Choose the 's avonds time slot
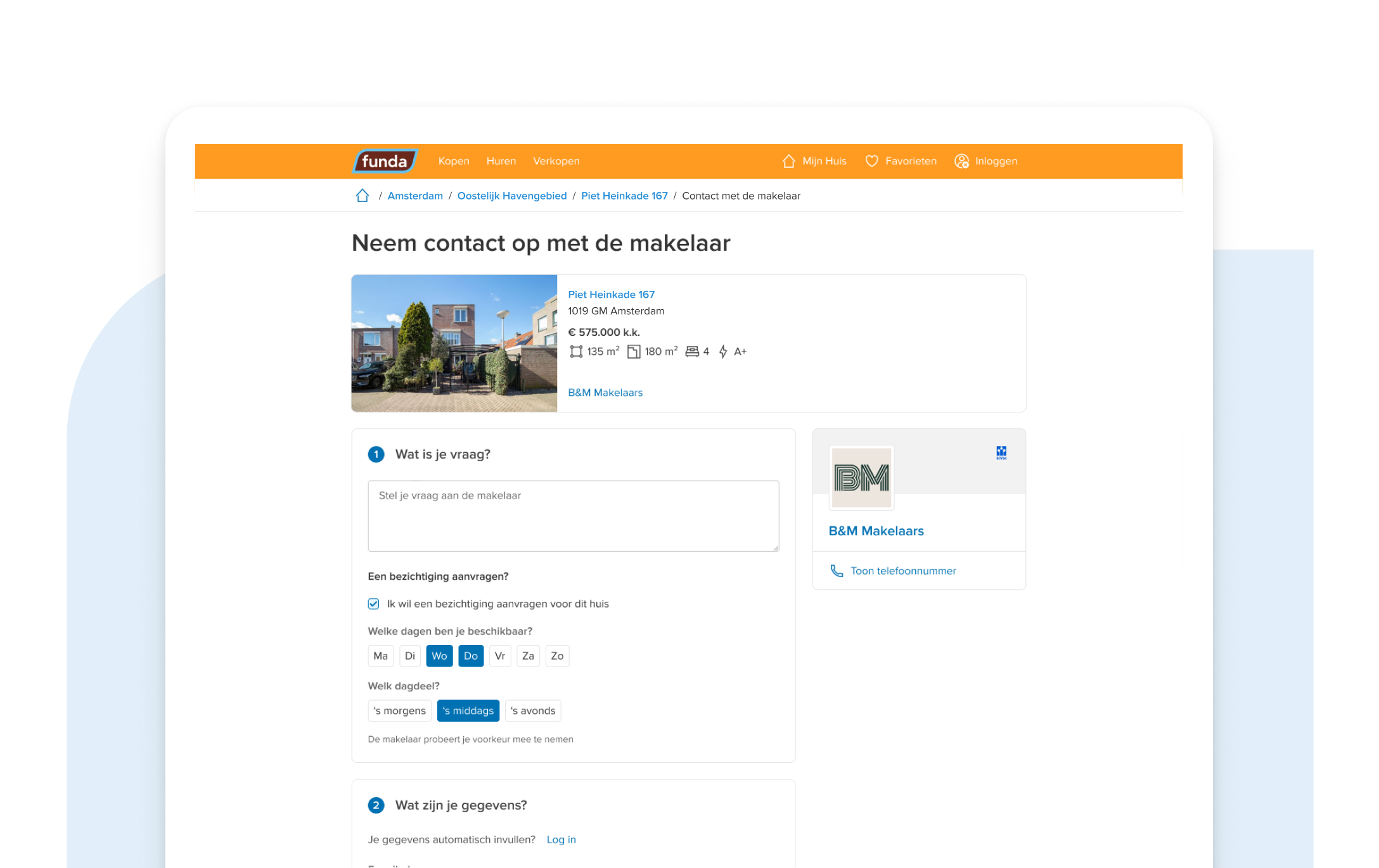The height and width of the screenshot is (868, 1379). [x=532, y=711]
